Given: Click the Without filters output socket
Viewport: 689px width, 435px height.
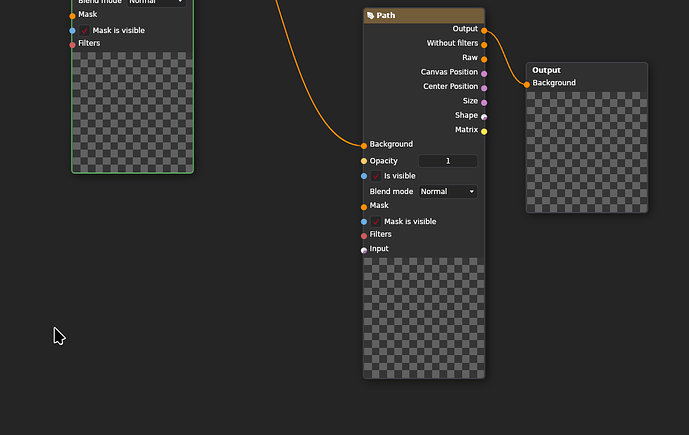Looking at the screenshot, I should (484, 44).
